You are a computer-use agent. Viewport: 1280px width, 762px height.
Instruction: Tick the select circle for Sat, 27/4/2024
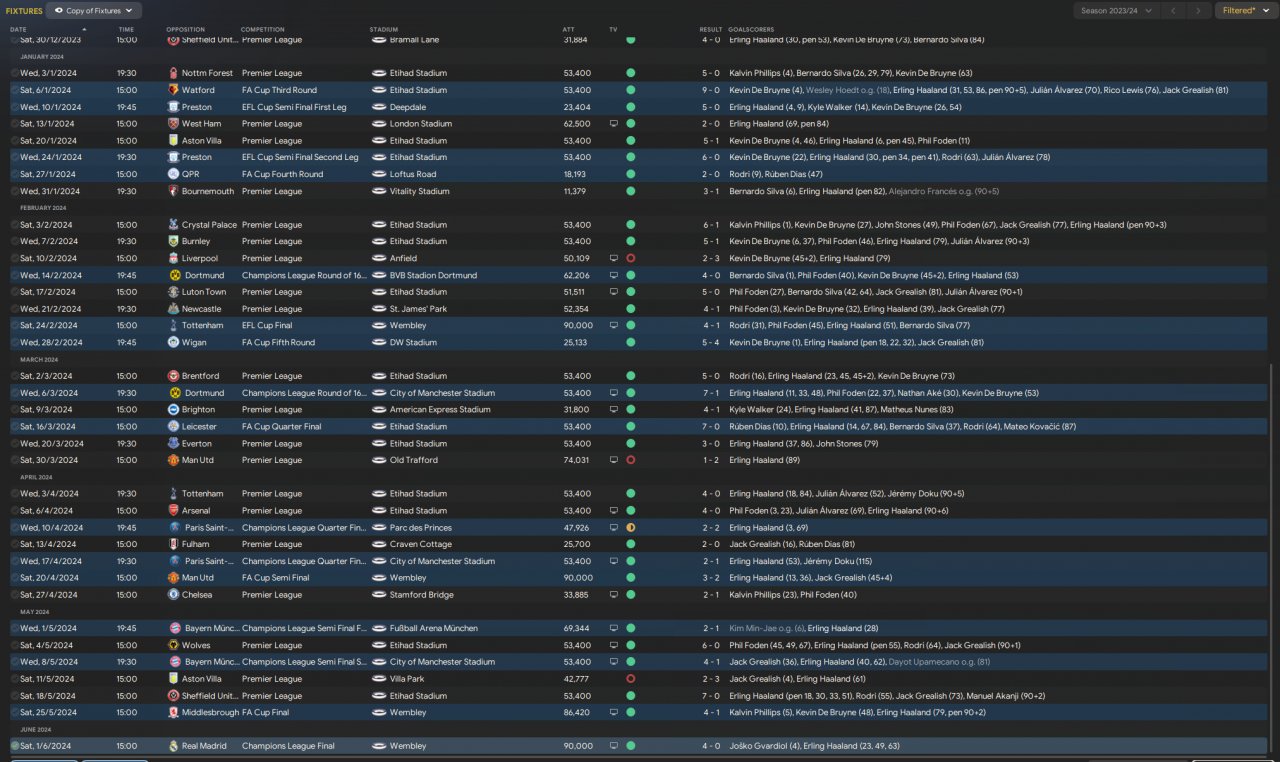click(x=15, y=595)
